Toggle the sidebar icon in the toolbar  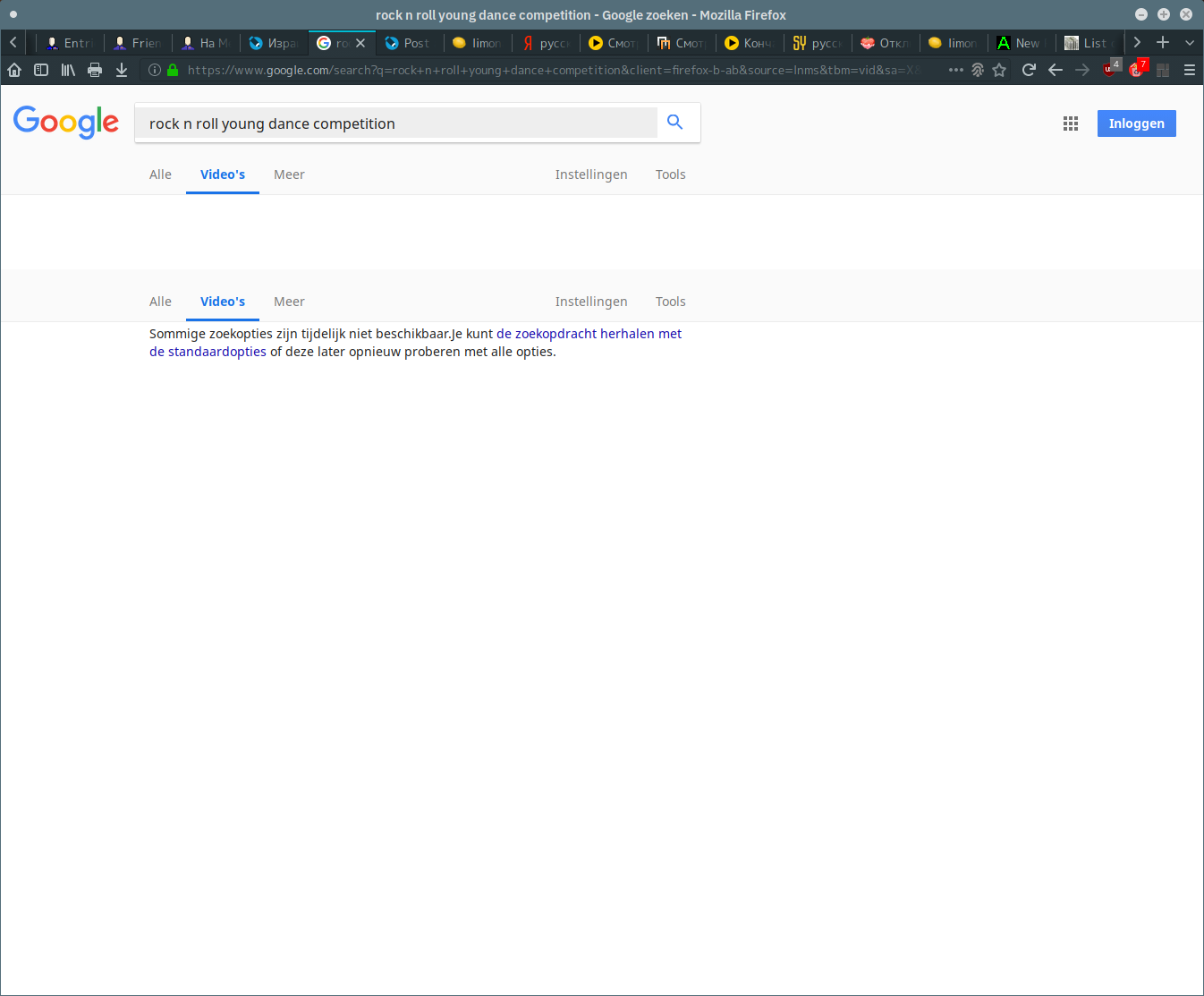click(x=41, y=70)
